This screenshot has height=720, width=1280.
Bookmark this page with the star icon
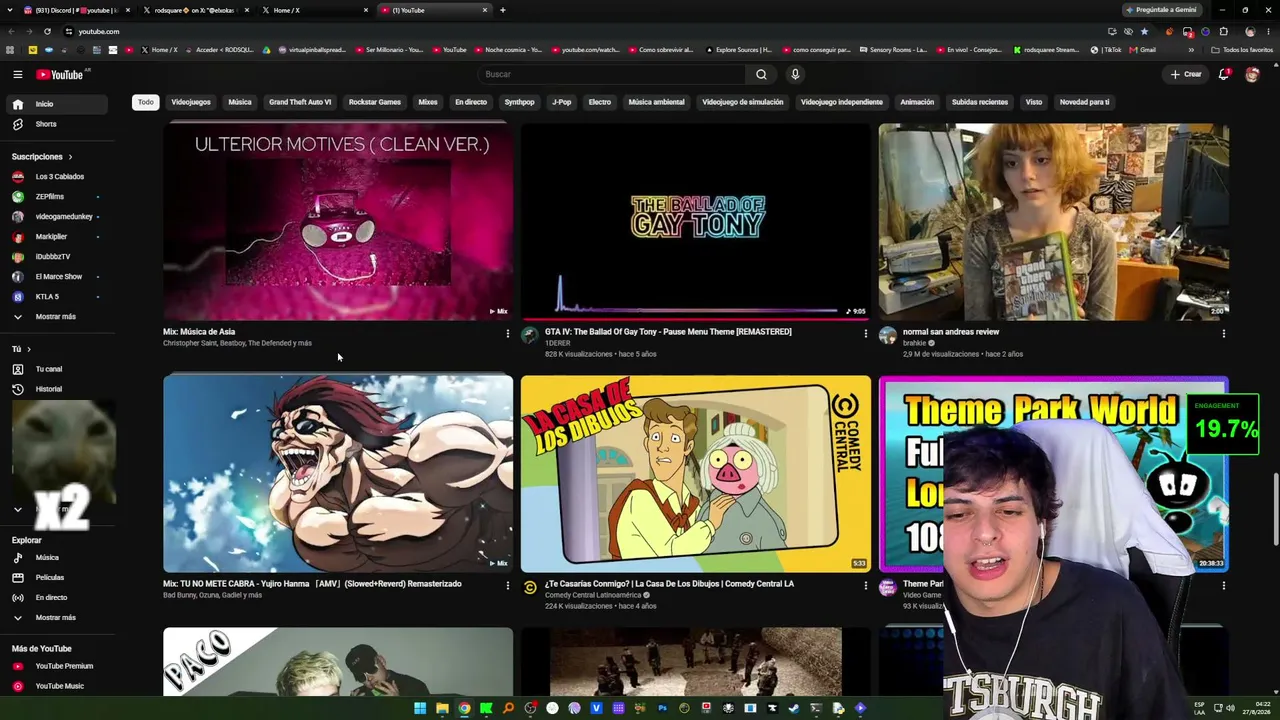tap(1145, 31)
